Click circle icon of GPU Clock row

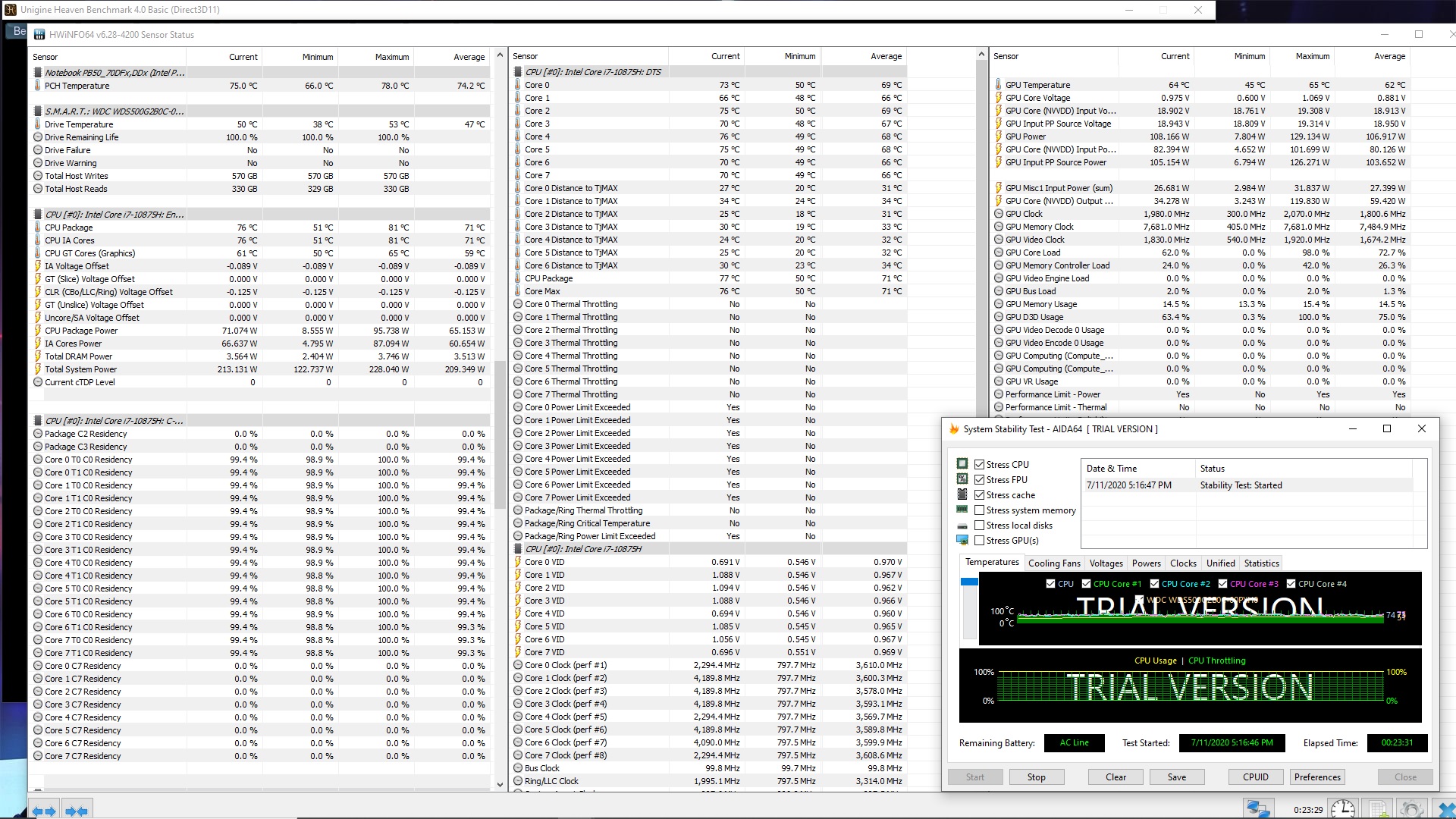coord(999,214)
